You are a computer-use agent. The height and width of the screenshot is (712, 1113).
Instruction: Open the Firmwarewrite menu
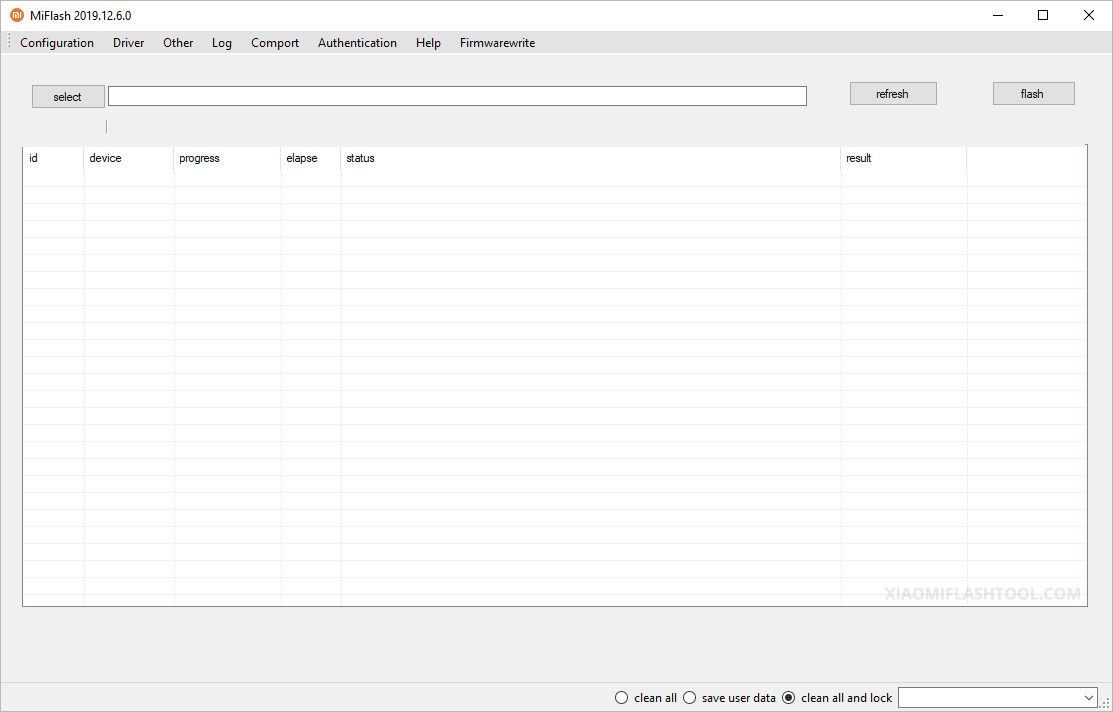(x=498, y=43)
